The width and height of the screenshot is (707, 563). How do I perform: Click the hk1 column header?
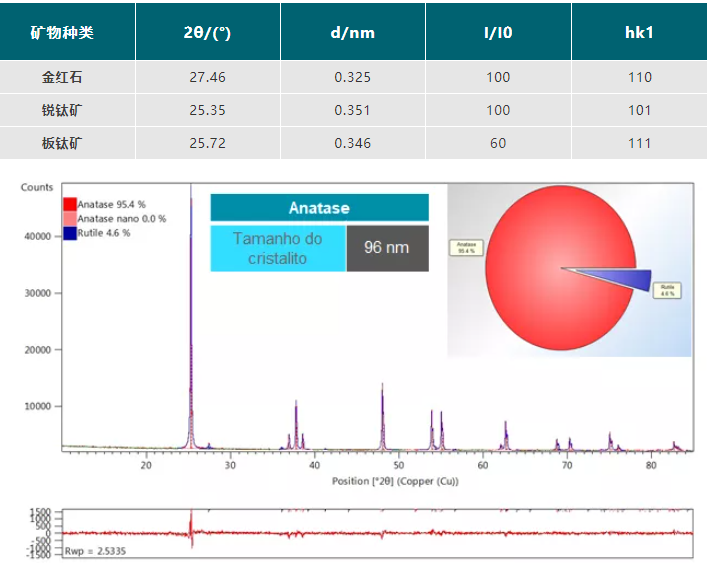pos(639,32)
